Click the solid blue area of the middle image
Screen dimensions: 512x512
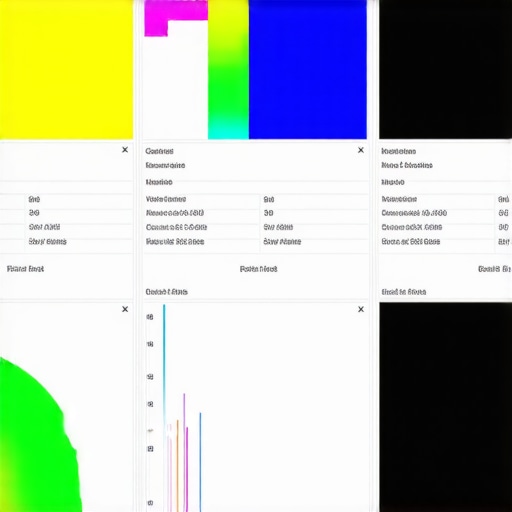(308, 69)
